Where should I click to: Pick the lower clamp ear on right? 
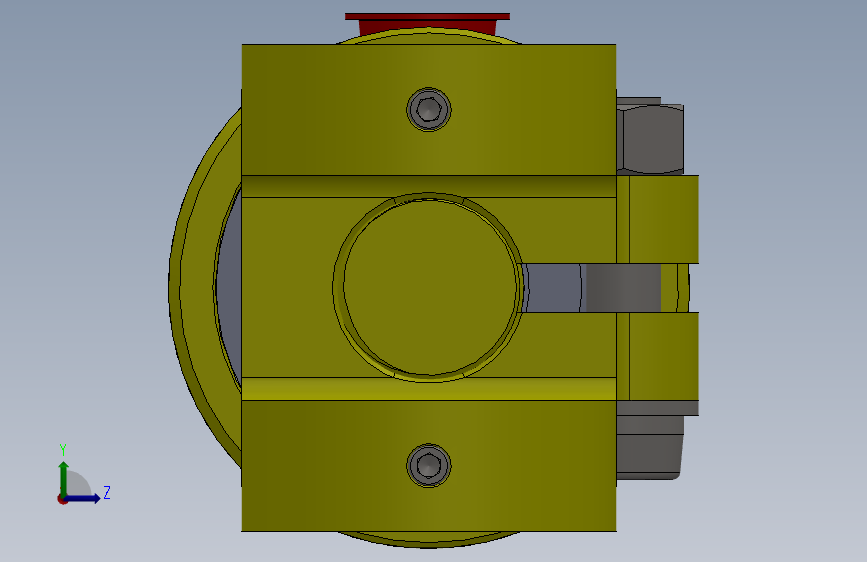tap(658, 356)
